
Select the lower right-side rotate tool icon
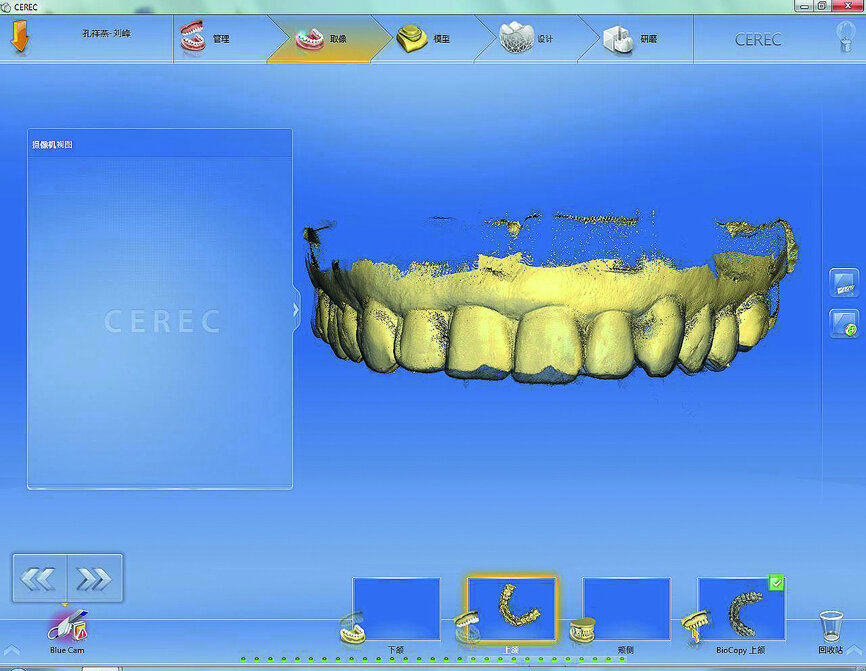click(843, 324)
